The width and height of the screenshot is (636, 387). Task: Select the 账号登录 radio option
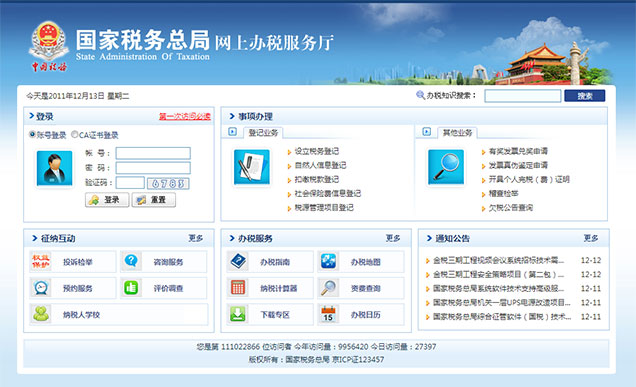click(32, 134)
